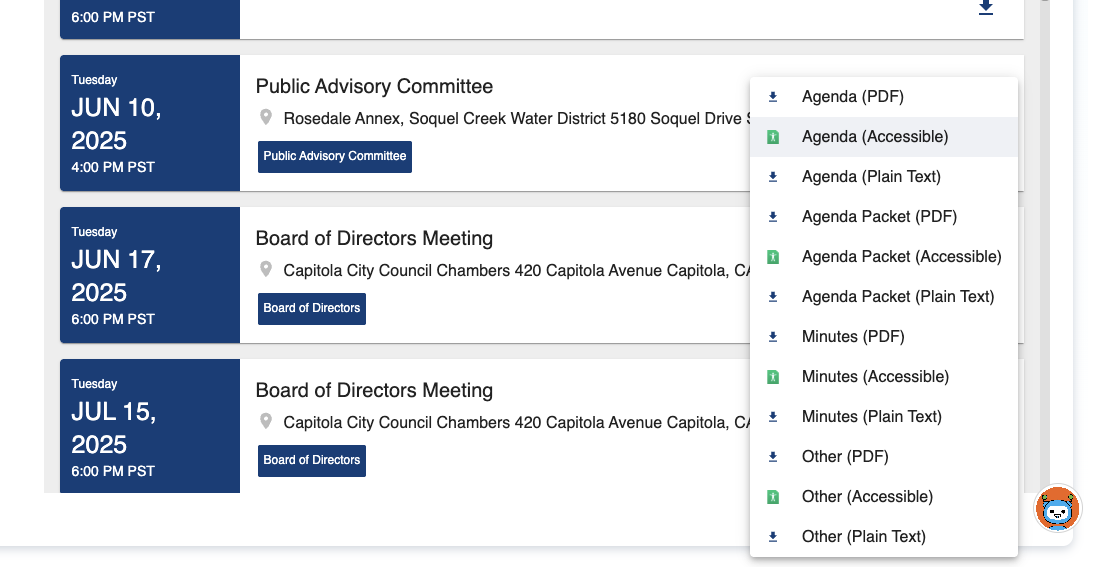Click download icon beside Agenda Packet (Plain Text)

[x=773, y=297]
